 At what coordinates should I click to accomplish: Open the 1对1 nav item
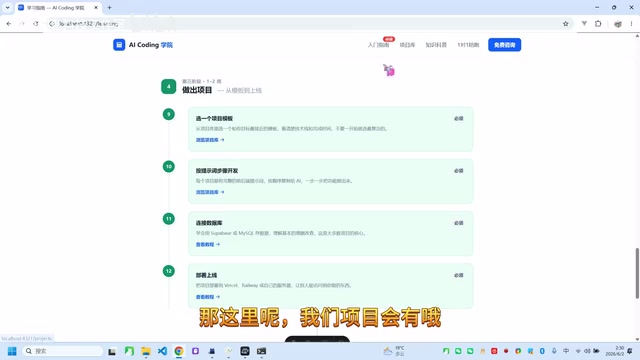468,45
